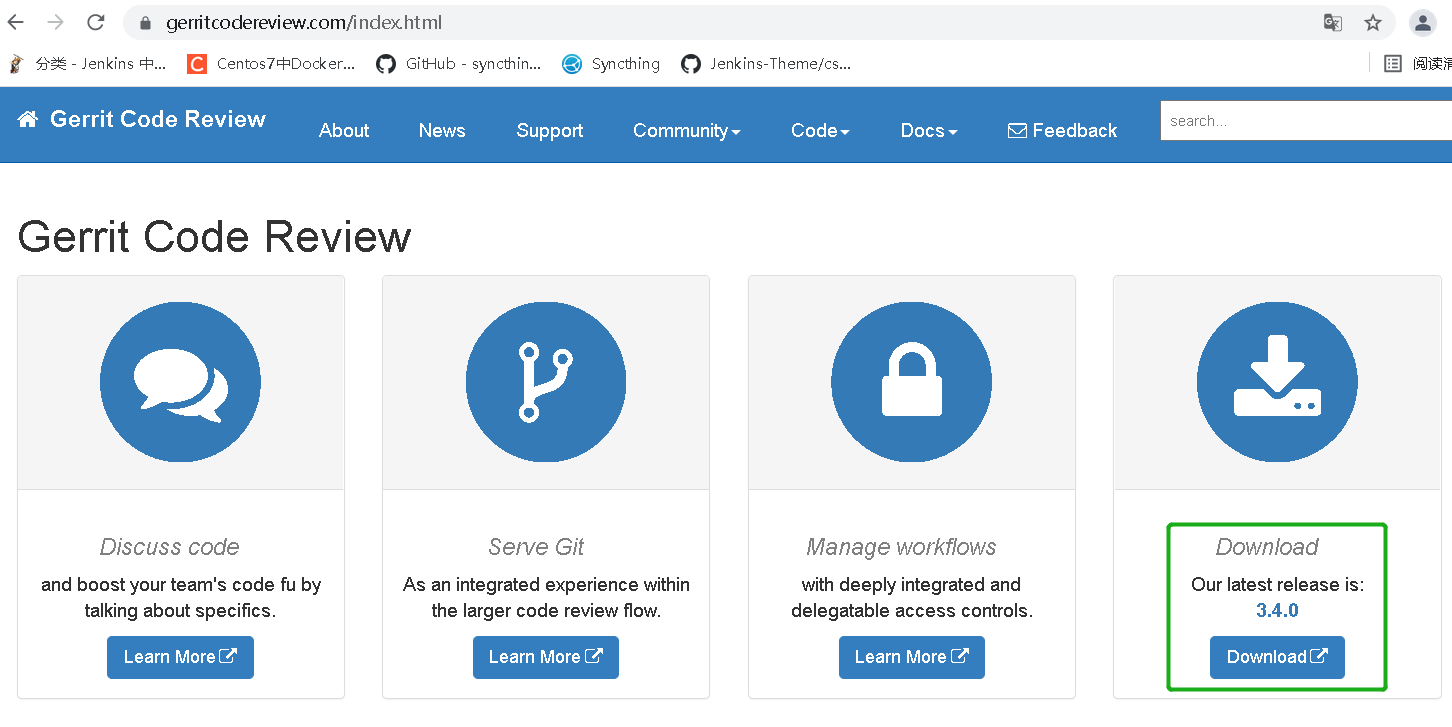Click the Gerrit Code Review page heading
Image resolution: width=1452 pixels, height=727 pixels.
click(x=215, y=237)
